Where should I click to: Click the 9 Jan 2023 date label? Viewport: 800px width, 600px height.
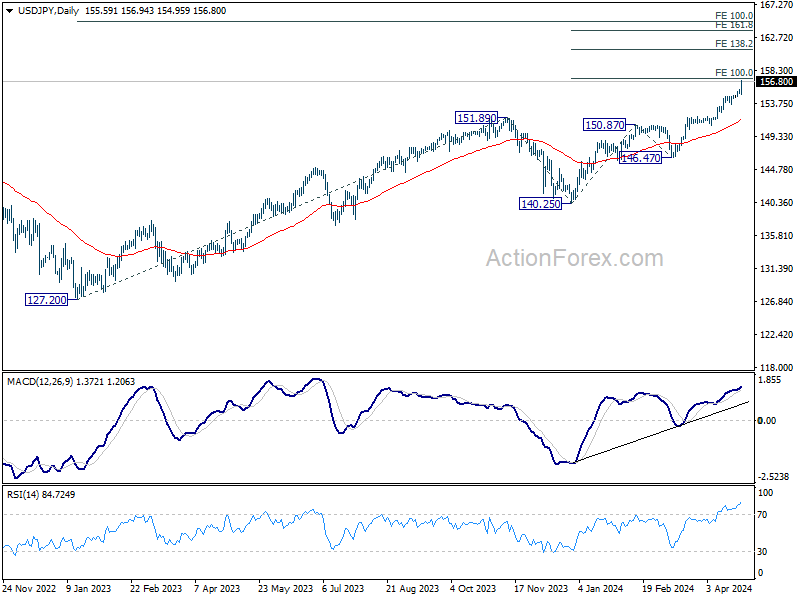click(89, 589)
